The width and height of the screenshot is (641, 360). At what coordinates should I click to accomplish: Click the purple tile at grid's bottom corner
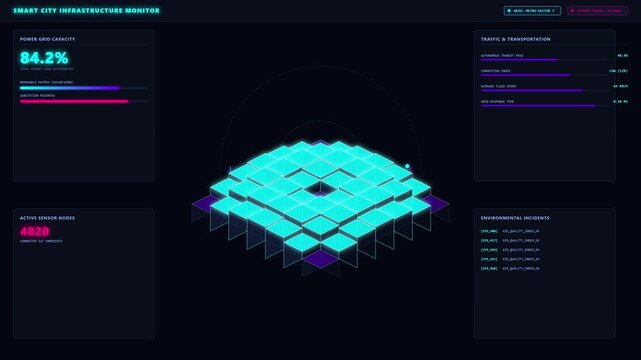[x=320, y=259]
